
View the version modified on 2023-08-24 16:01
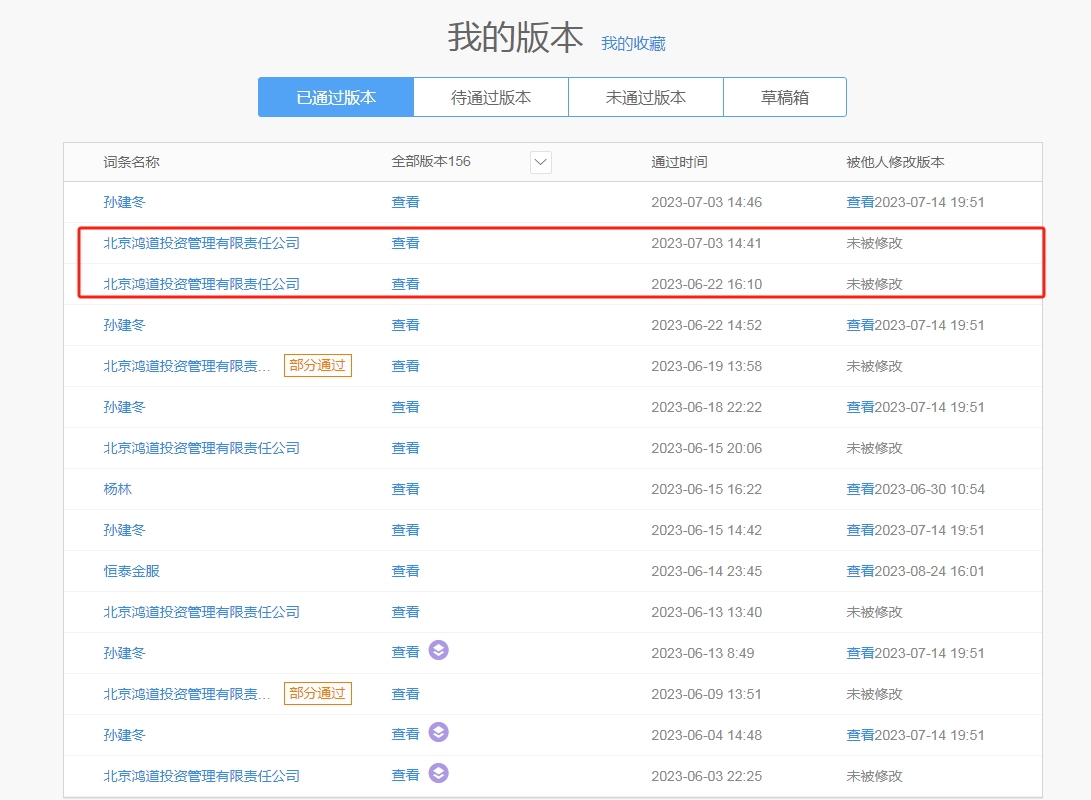[860, 571]
